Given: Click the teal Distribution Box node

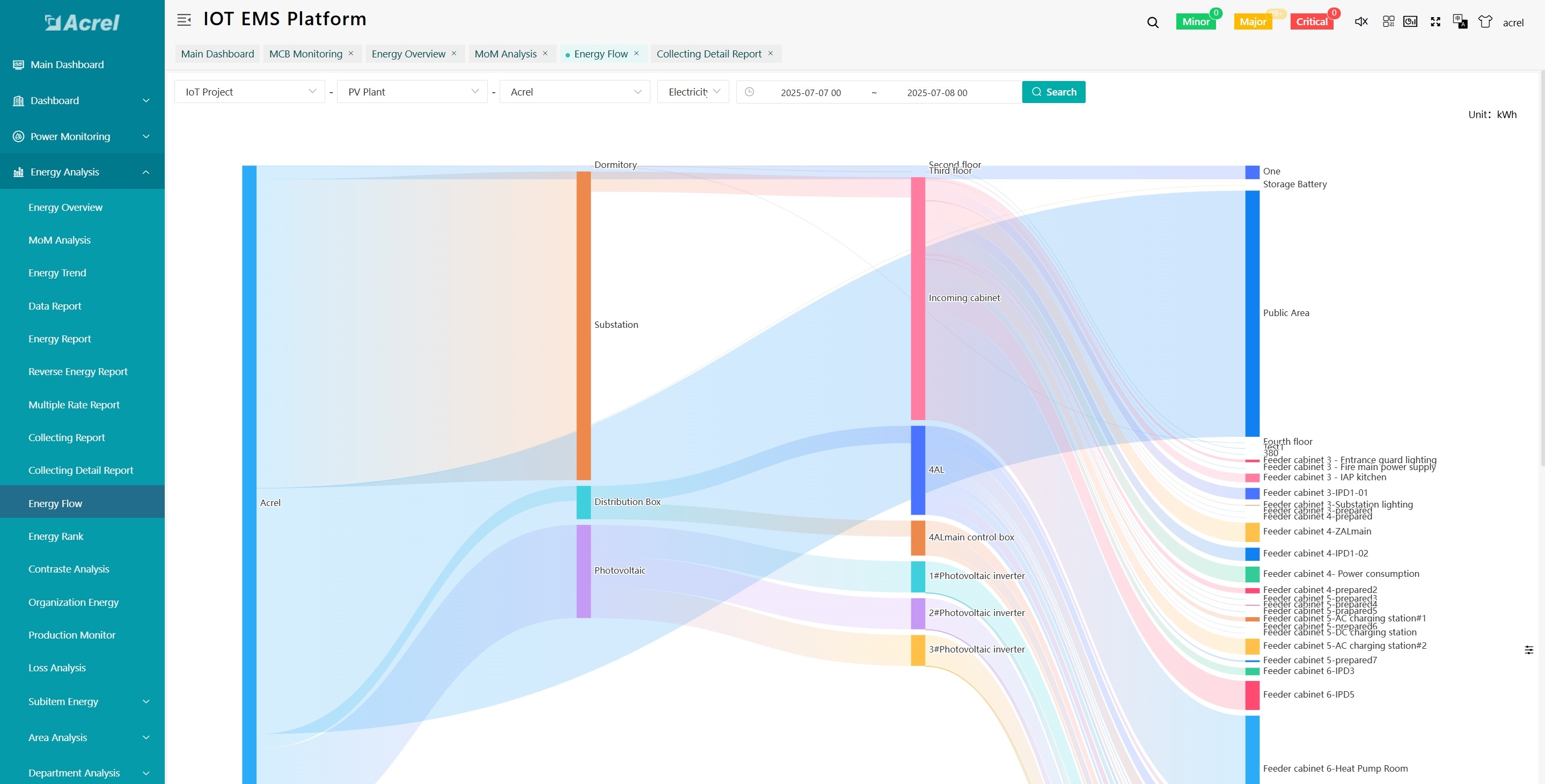Looking at the screenshot, I should (x=583, y=502).
